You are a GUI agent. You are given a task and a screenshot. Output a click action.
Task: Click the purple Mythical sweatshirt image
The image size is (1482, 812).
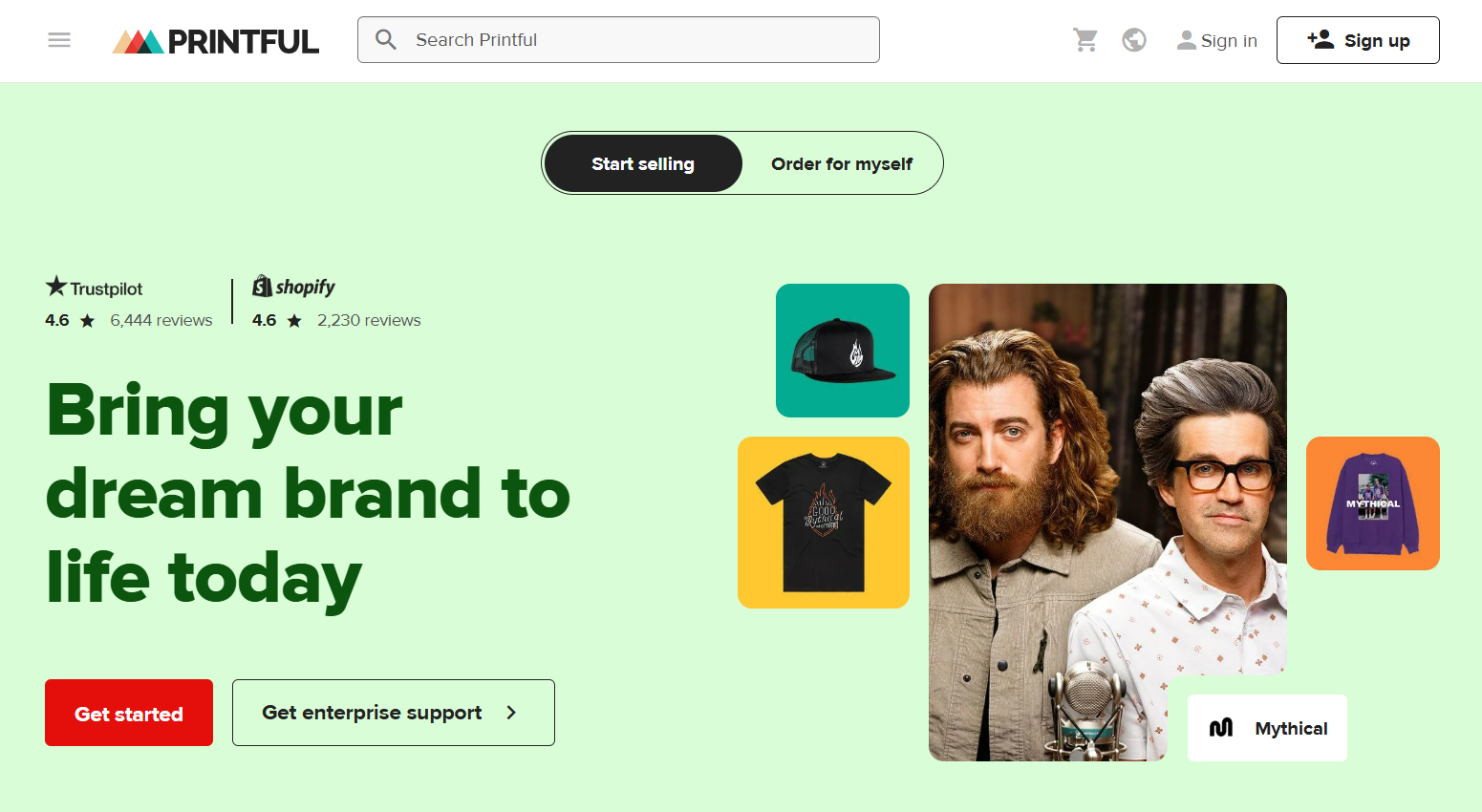pos(1372,502)
